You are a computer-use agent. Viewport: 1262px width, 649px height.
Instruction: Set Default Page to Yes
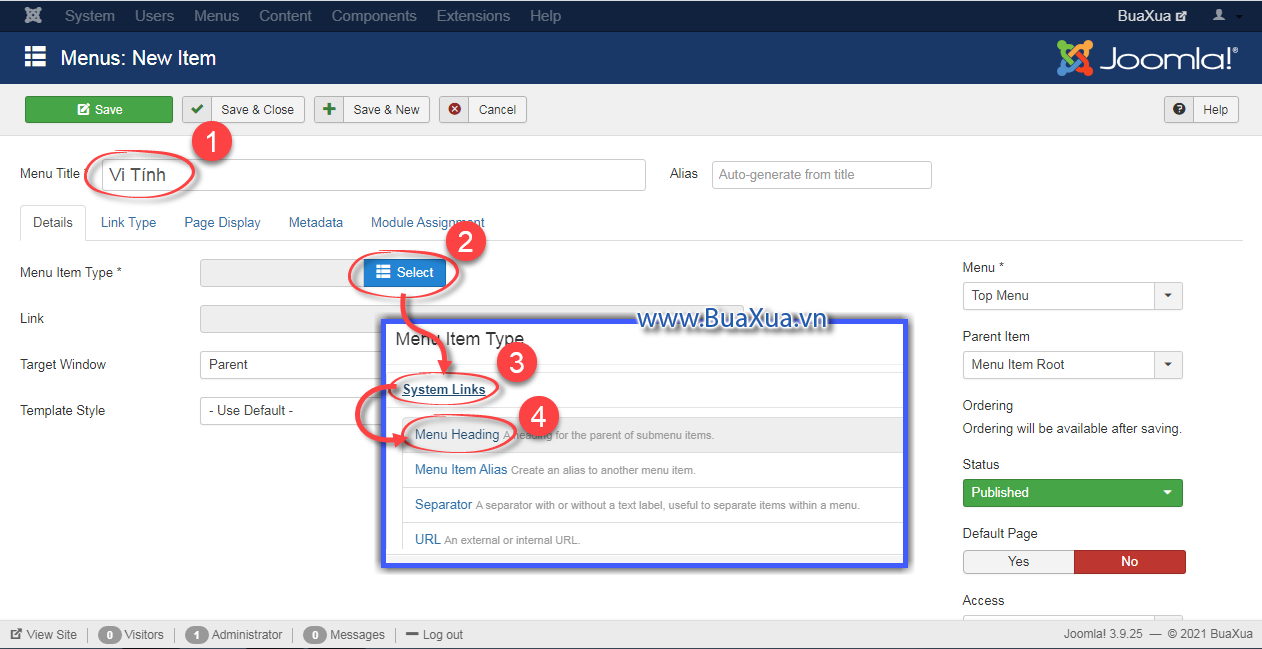1018,562
